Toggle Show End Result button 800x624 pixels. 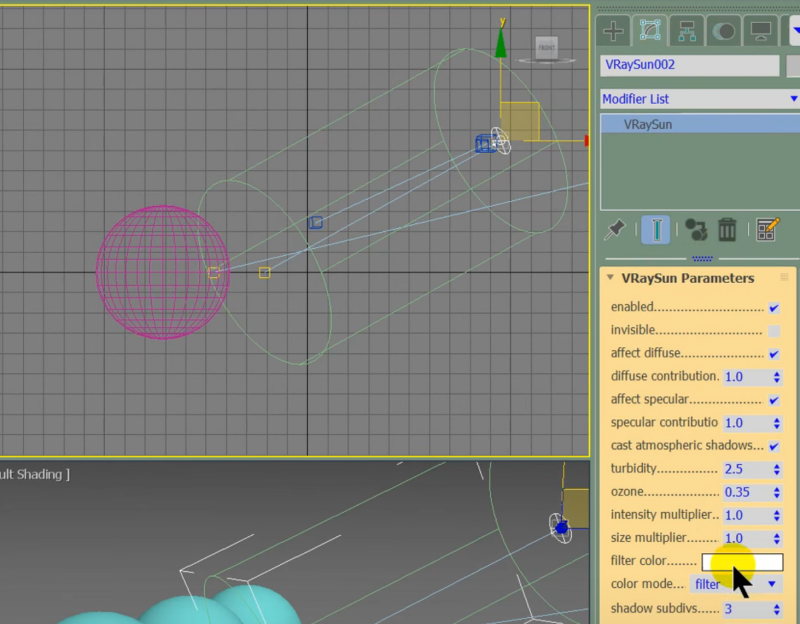(x=655, y=230)
